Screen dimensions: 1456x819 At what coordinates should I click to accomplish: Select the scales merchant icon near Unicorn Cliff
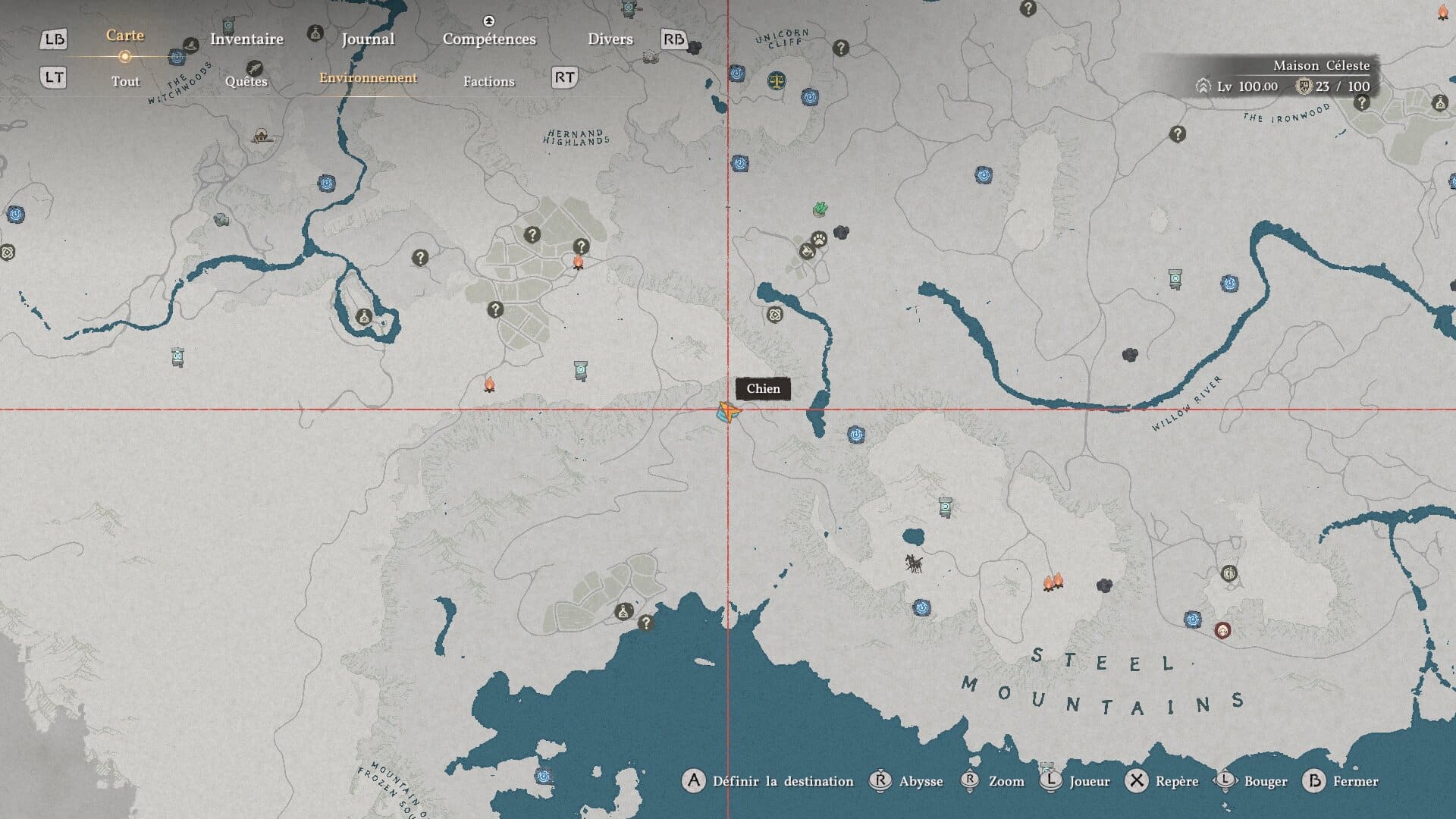pyautogui.click(x=776, y=80)
